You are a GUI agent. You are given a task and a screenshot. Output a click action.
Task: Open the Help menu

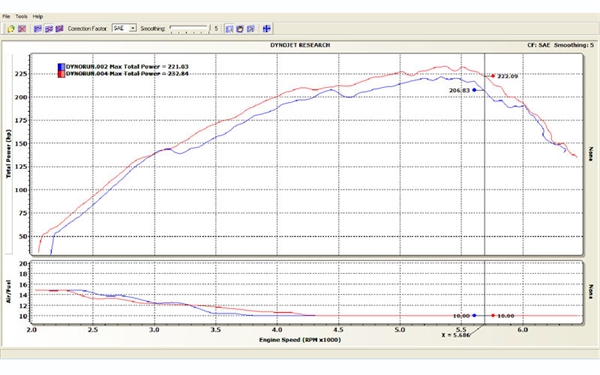[x=38, y=16]
